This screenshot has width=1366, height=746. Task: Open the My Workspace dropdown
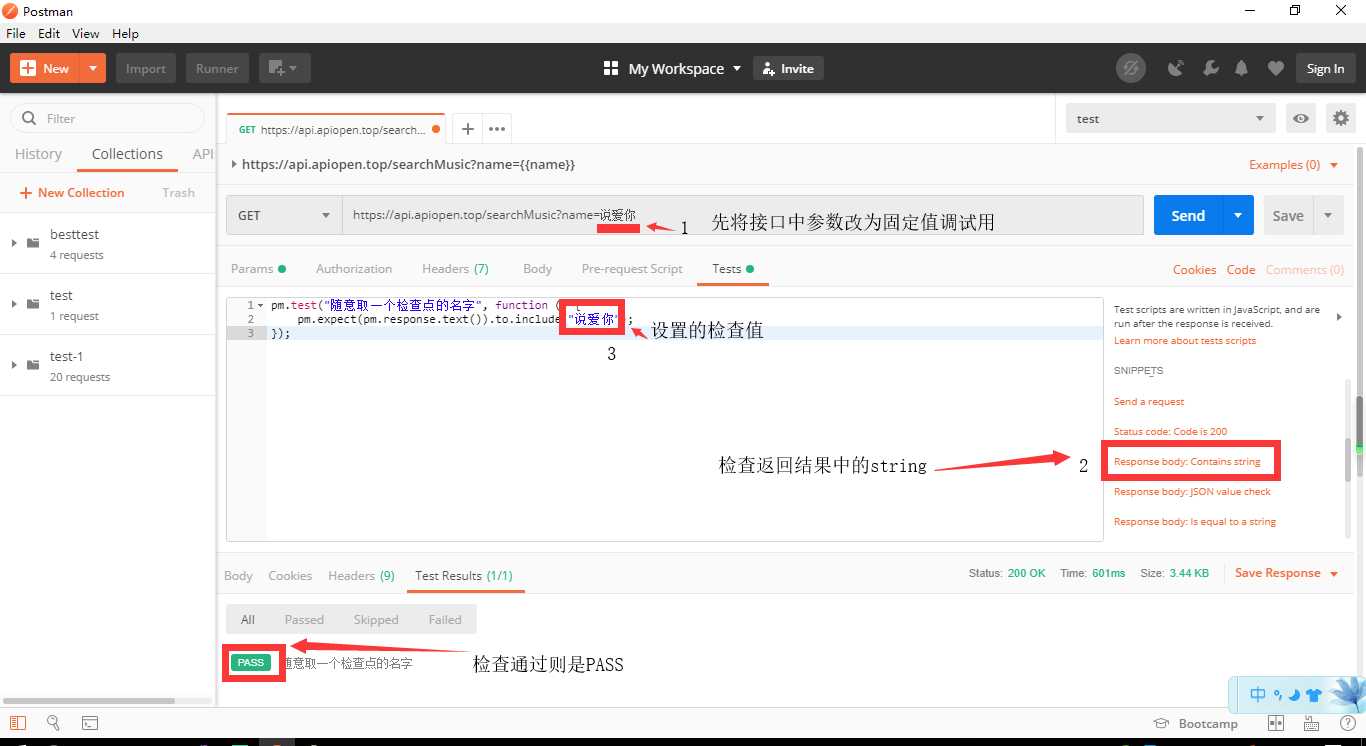[673, 68]
